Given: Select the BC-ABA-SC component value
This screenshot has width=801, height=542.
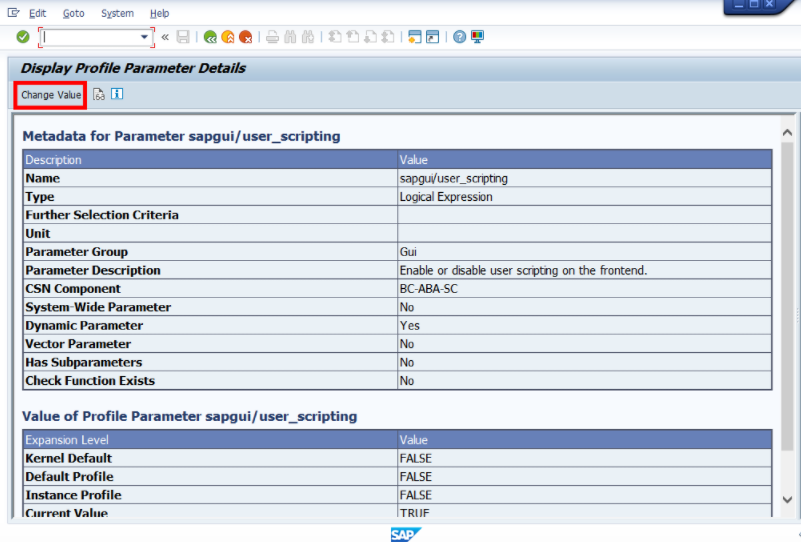Looking at the screenshot, I should tap(584, 289).
